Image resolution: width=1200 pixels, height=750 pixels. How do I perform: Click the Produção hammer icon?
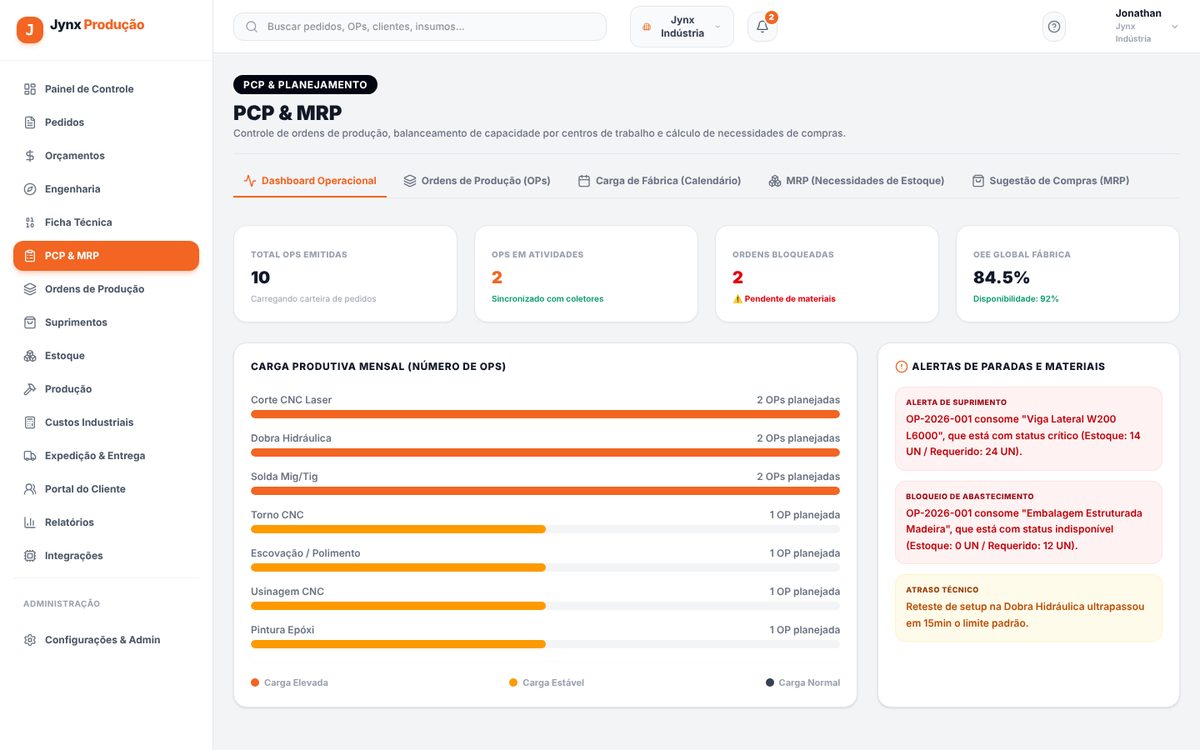pos(30,389)
